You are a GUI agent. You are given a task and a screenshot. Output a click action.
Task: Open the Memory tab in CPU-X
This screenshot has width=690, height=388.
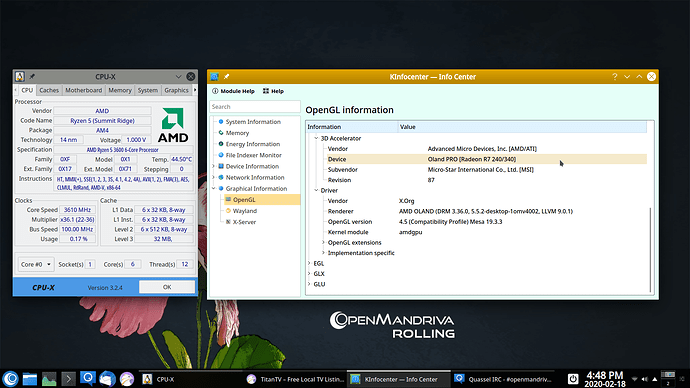[x=120, y=90]
